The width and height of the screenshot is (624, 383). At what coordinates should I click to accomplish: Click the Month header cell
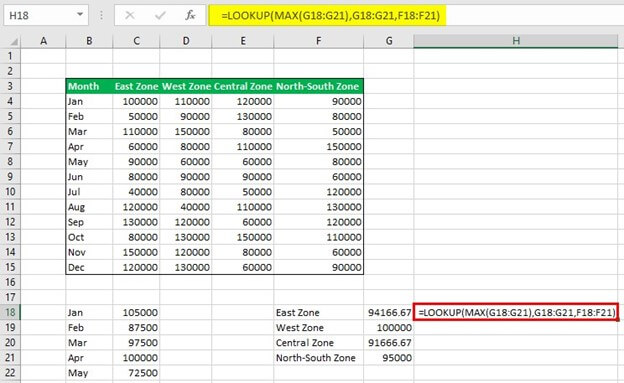pos(89,86)
